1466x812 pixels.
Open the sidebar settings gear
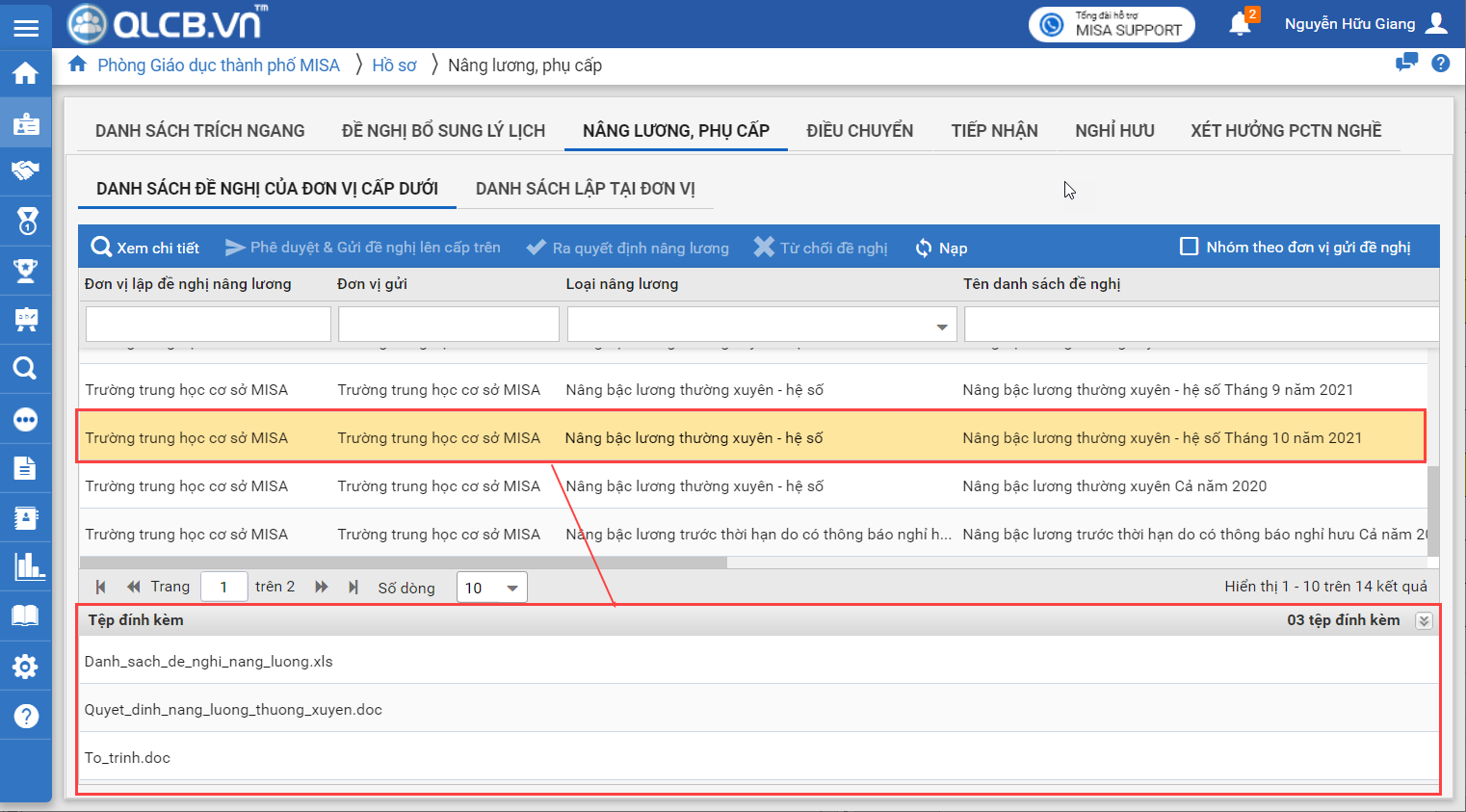pos(26,667)
